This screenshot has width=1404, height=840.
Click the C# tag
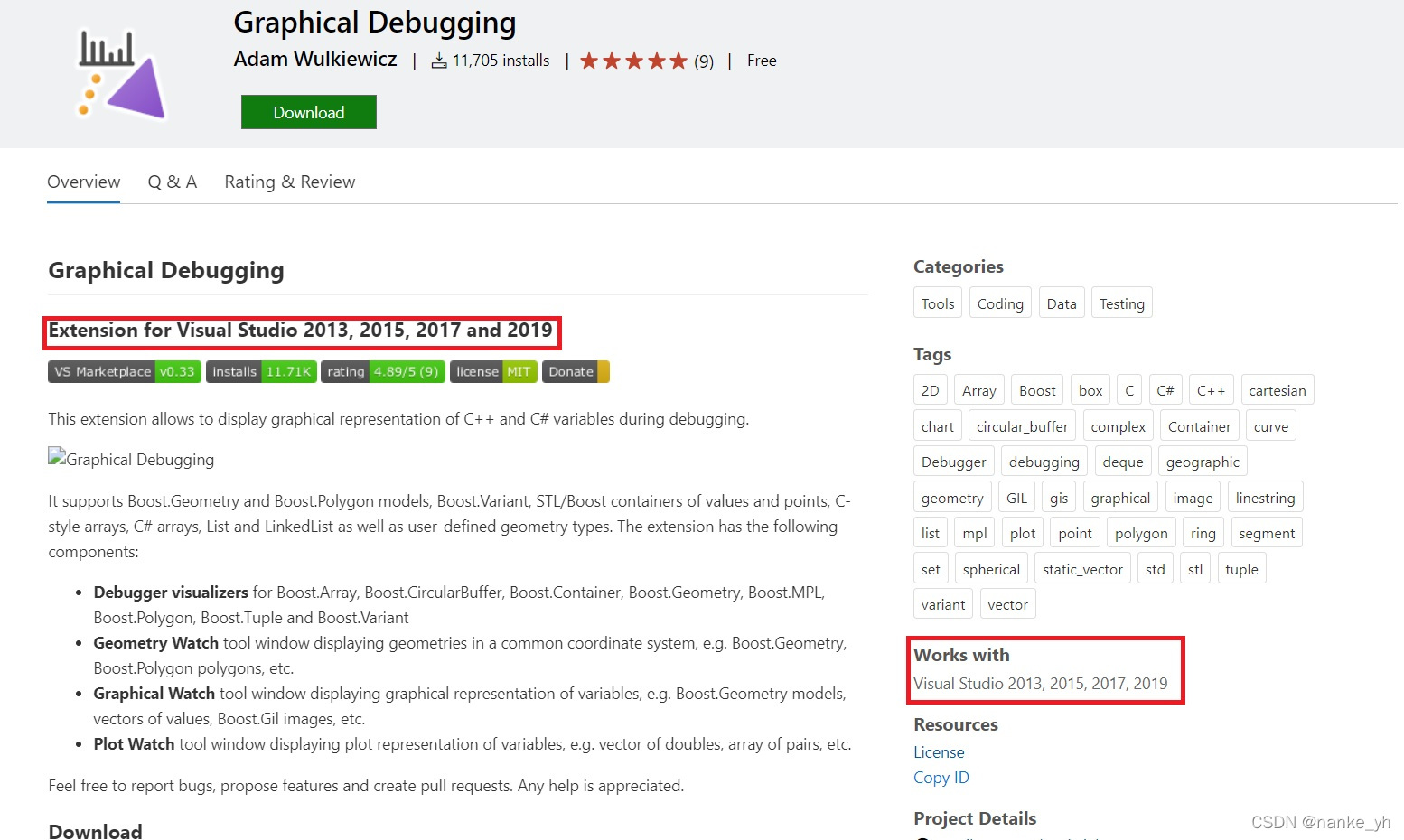(x=1165, y=390)
